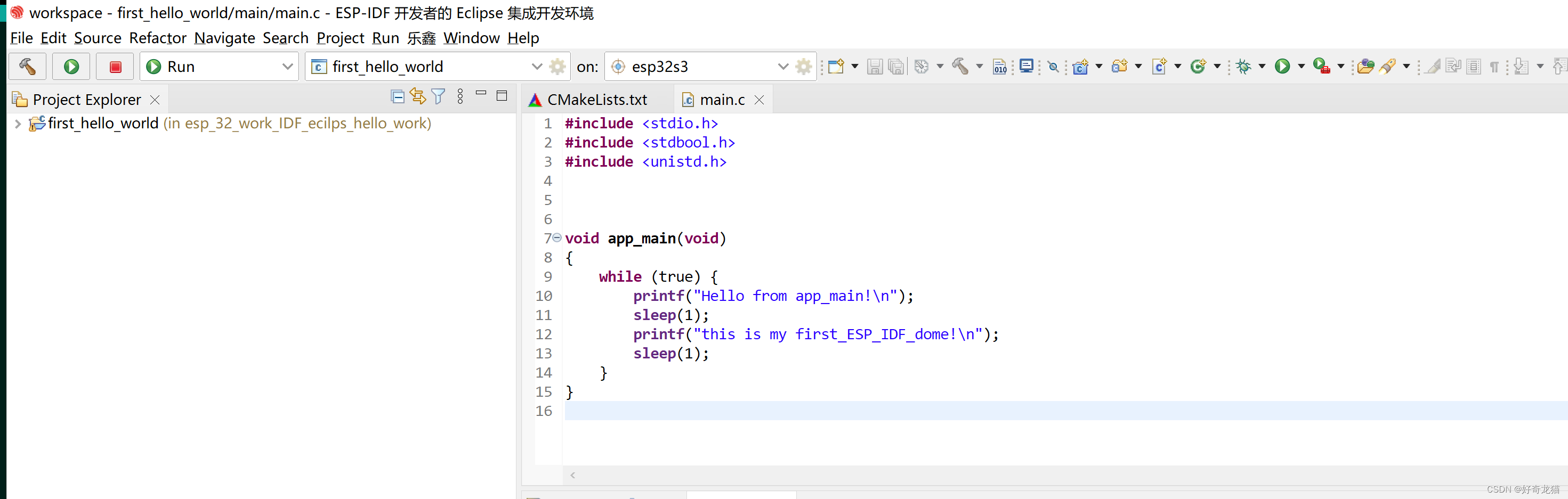Open the Source menu
Screen dimensions: 1568x499
tap(98, 38)
